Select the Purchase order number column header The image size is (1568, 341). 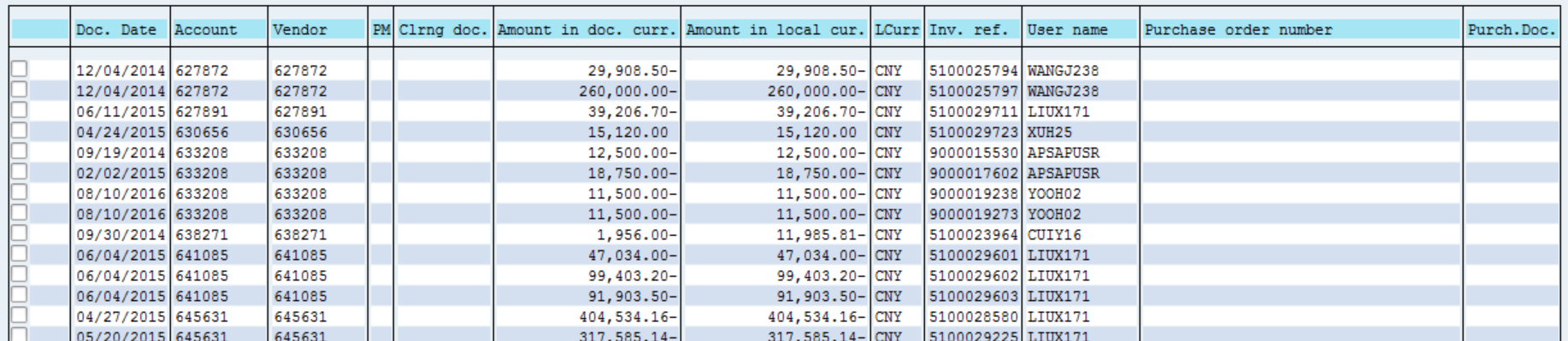point(1301,30)
